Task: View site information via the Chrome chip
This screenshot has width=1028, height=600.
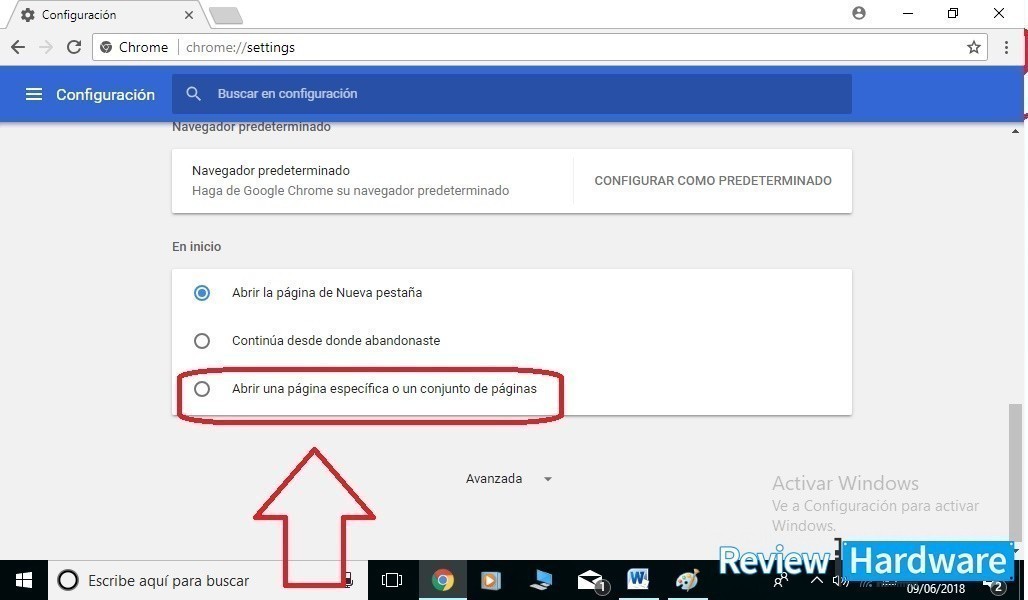Action: (x=134, y=47)
